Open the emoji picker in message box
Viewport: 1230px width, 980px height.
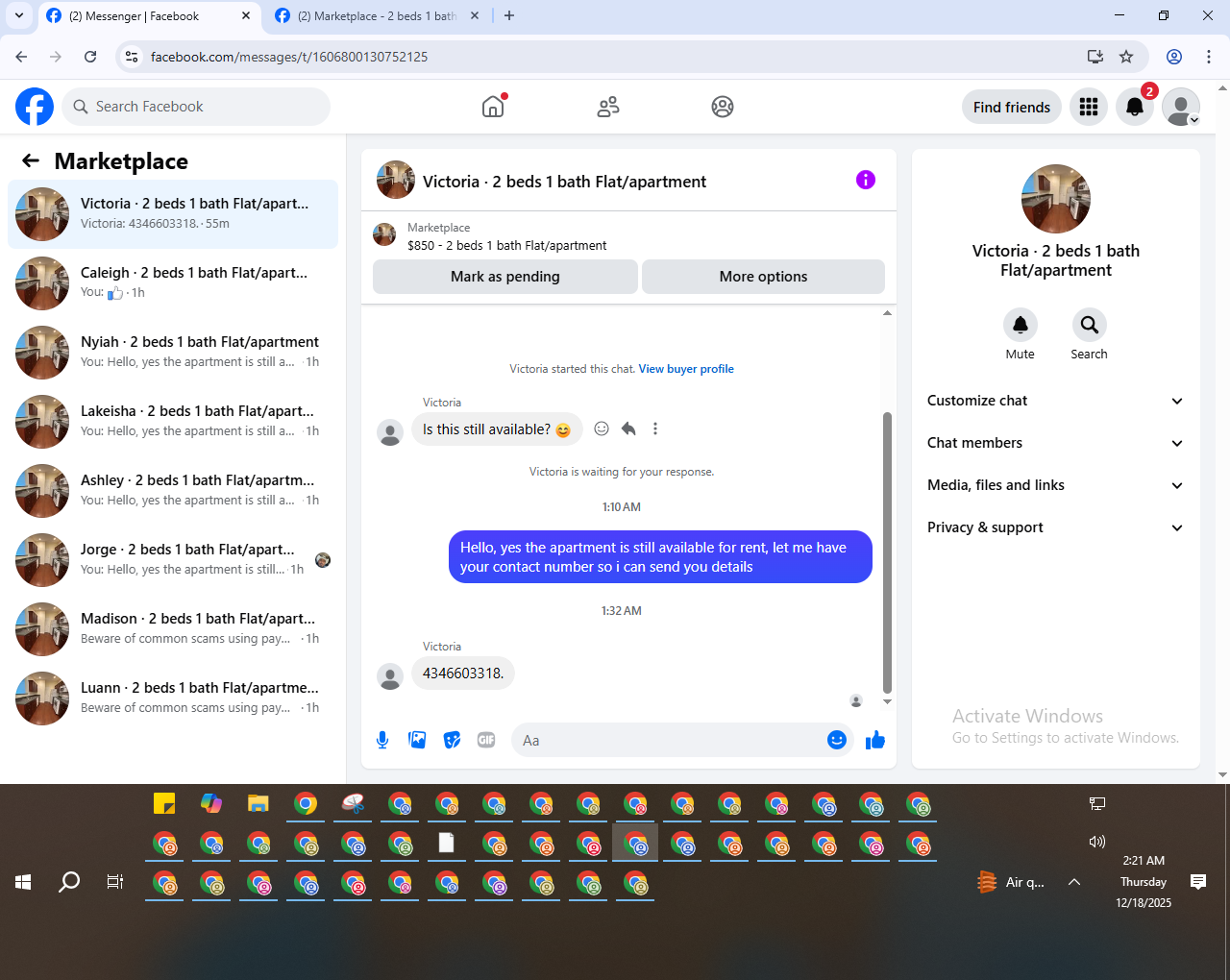pos(837,740)
